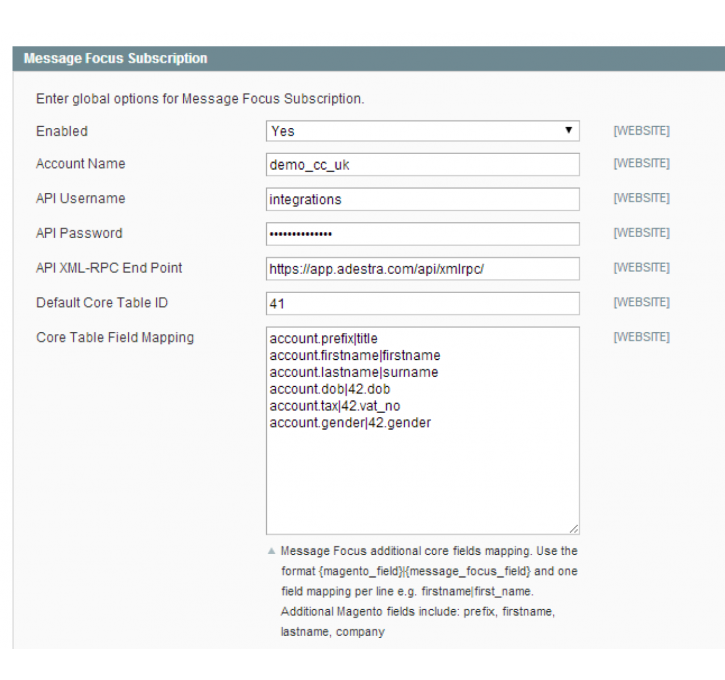Image resolution: width=725 pixels, height=680 pixels.
Task: Click the [WEBSITE] scope label beside Enabled
Action: [641, 131]
